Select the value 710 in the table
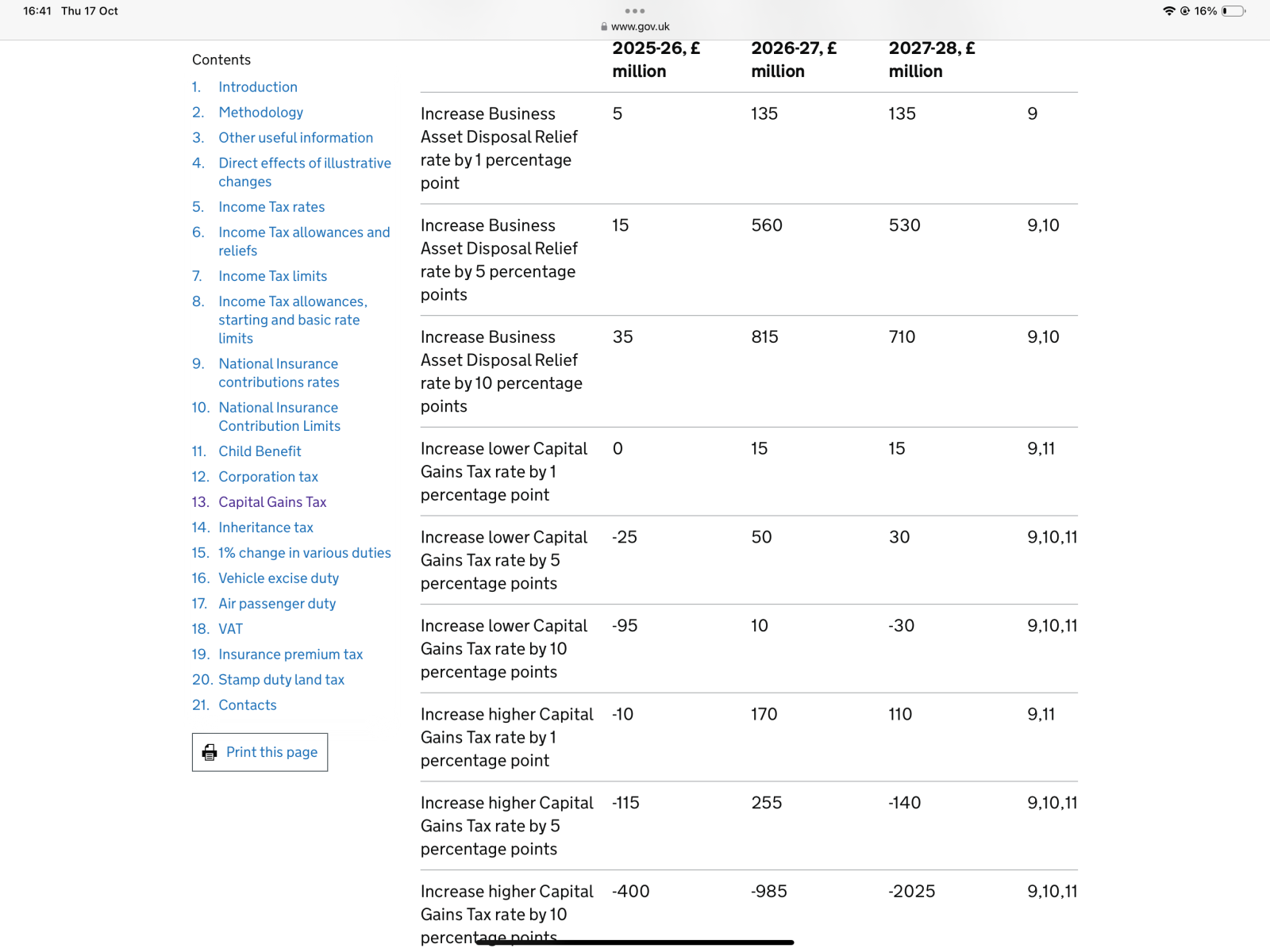The image size is (1270, 952). click(x=902, y=337)
